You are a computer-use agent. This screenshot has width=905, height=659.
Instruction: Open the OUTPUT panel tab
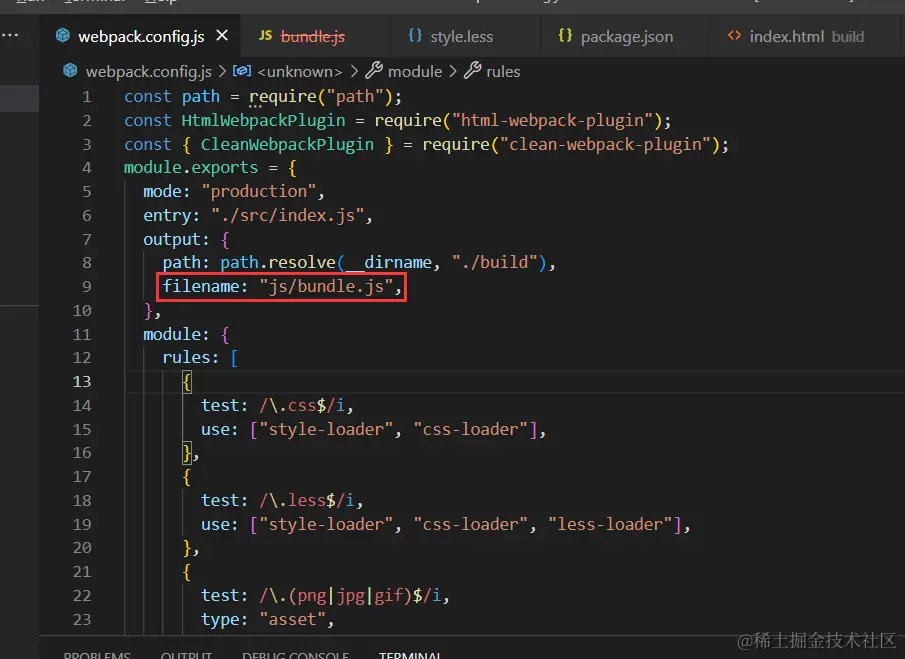[x=186, y=654]
